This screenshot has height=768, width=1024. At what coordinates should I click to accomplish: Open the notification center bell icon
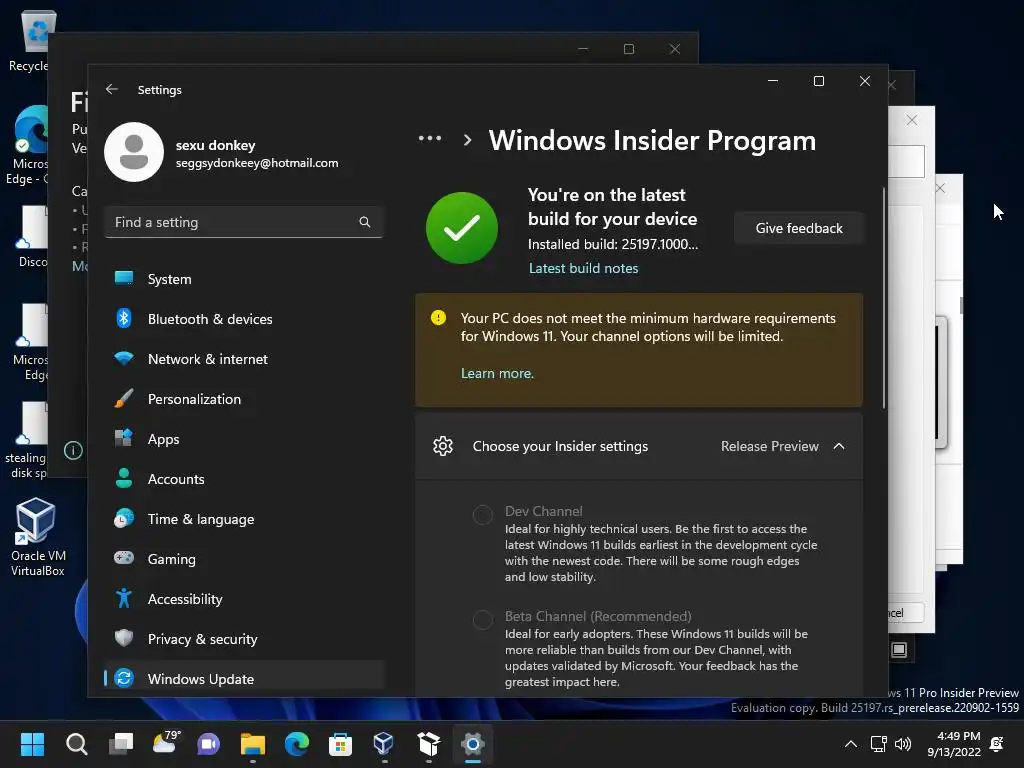pyautogui.click(x=997, y=744)
